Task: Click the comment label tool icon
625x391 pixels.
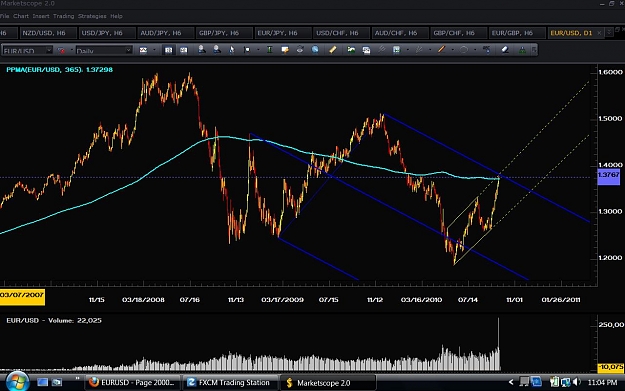Action: click(285, 50)
